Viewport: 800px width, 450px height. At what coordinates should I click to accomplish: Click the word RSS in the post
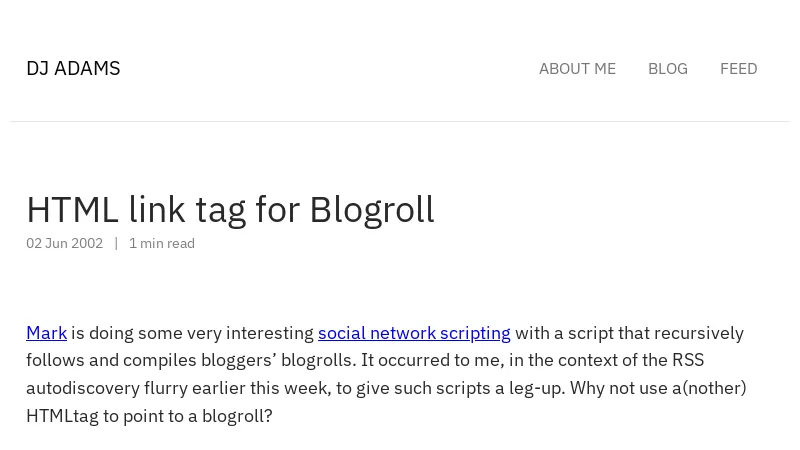click(x=687, y=360)
